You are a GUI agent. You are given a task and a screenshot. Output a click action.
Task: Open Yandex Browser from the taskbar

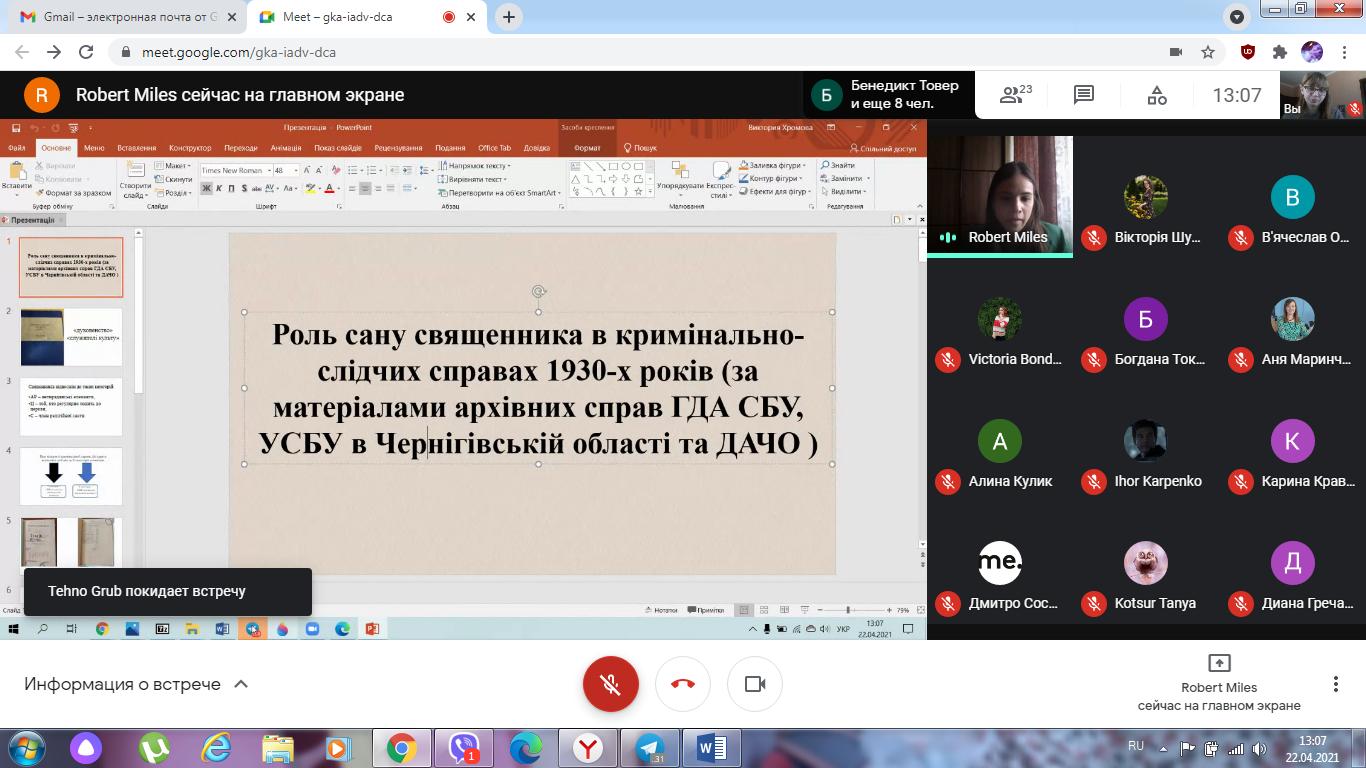pos(588,748)
